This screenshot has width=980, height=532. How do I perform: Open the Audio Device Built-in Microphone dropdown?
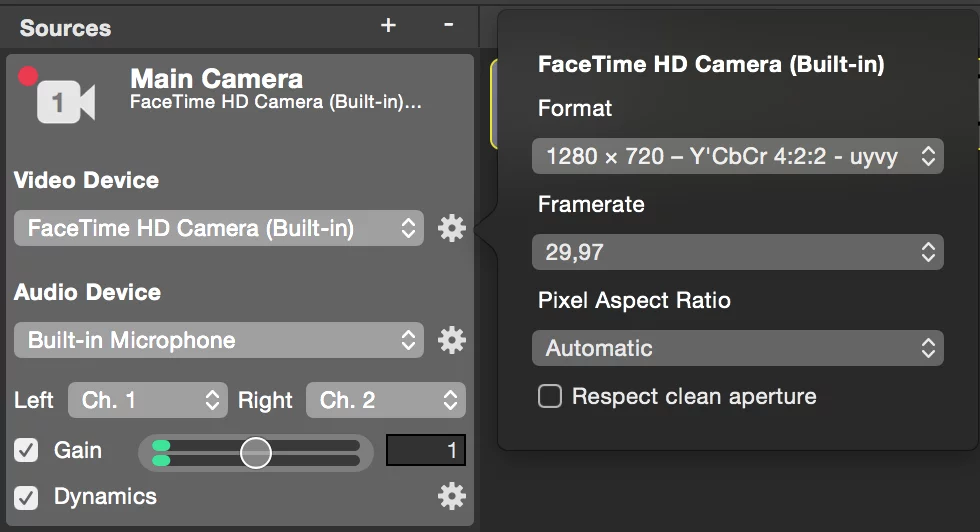tap(219, 340)
